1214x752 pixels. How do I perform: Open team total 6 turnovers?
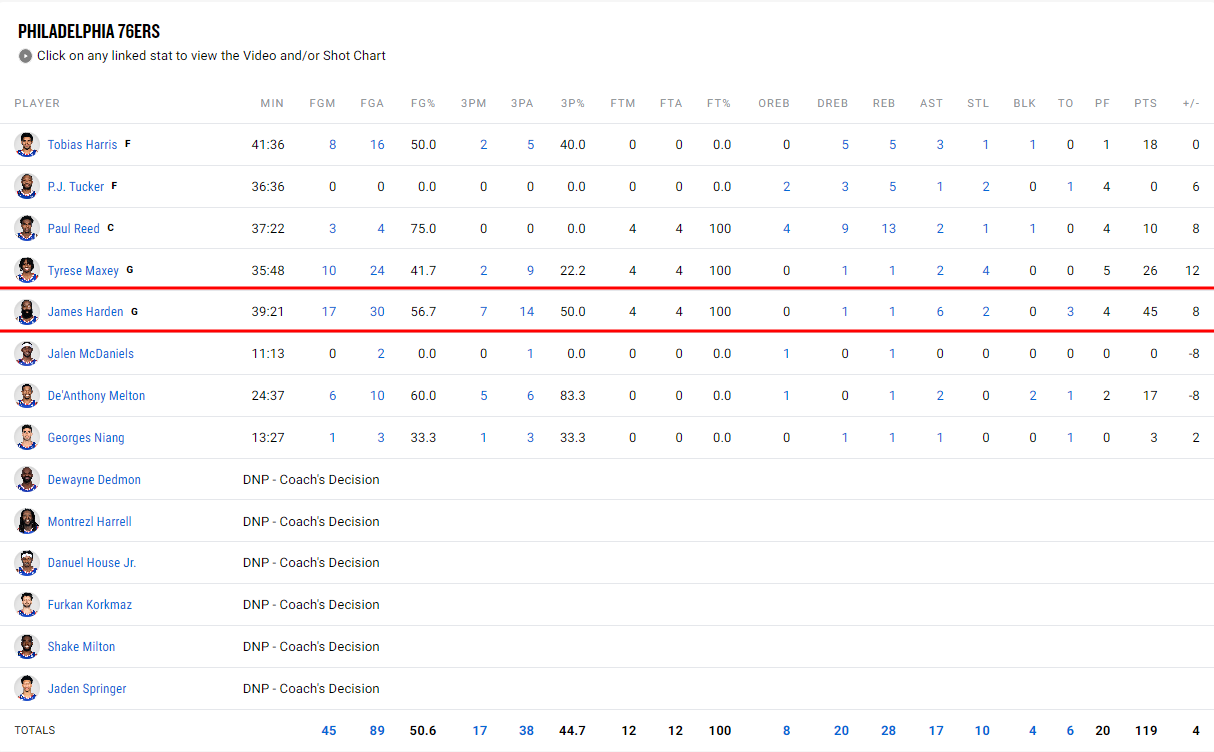coord(1070,731)
